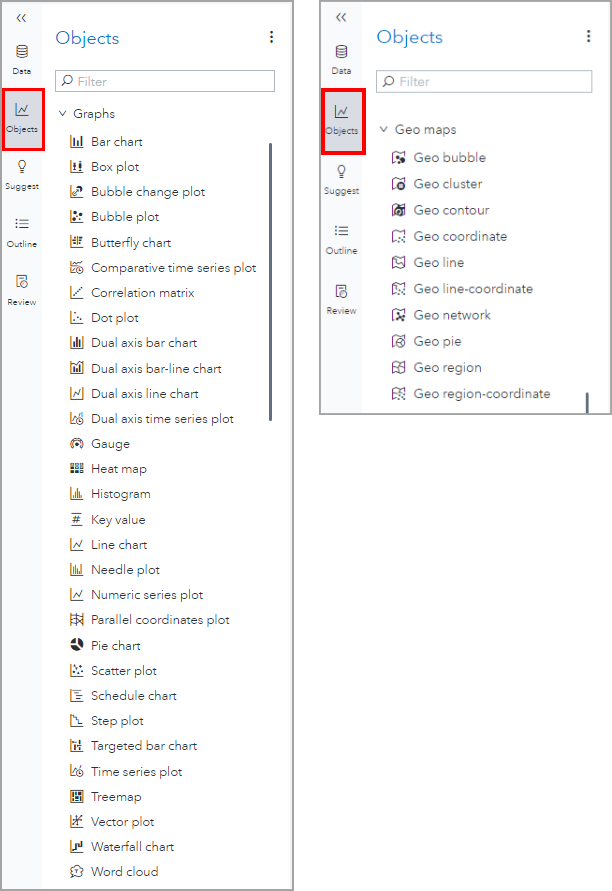
Task: Collapse the Geo maps category chevron
Action: [383, 130]
